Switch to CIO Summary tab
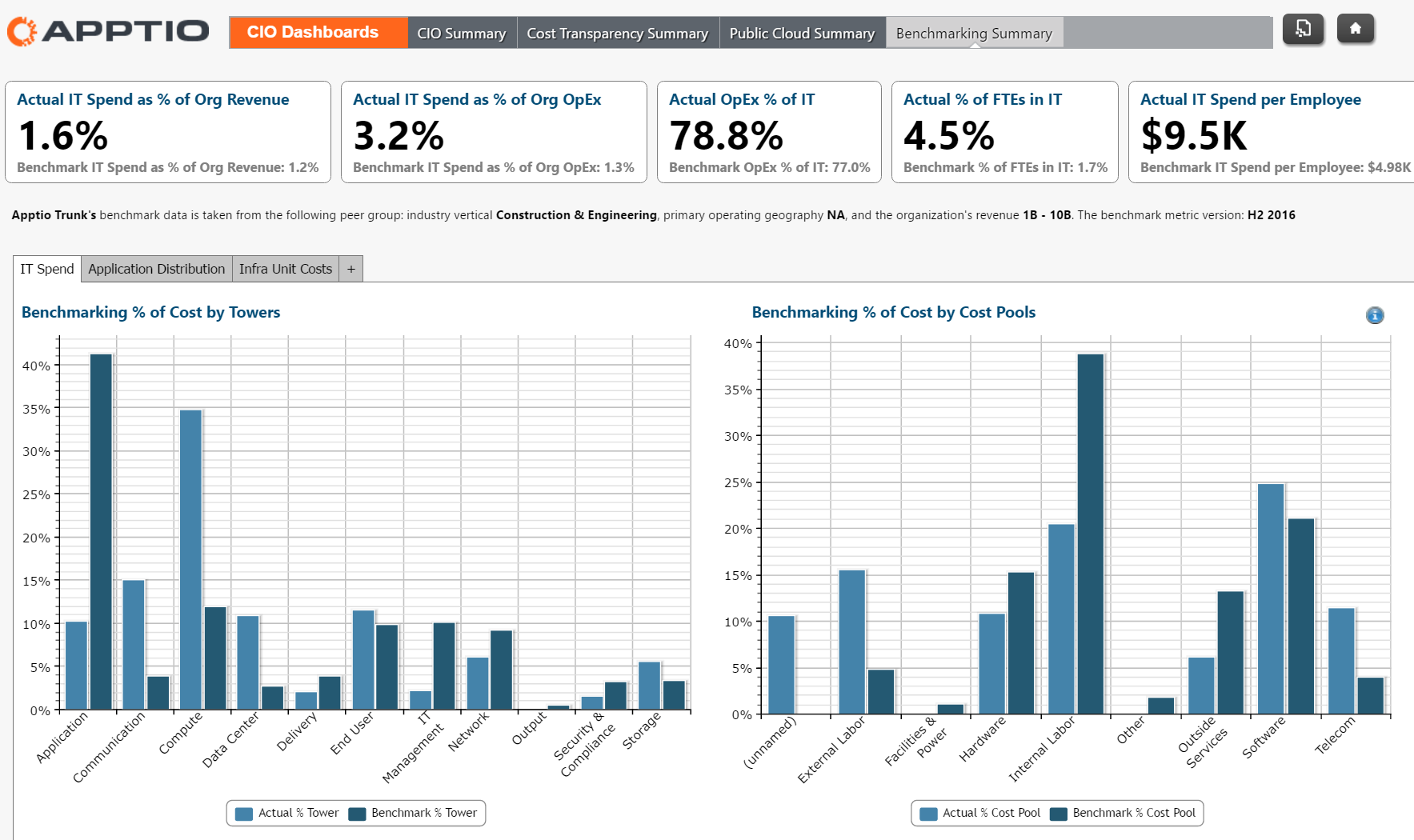The width and height of the screenshot is (1414, 840). pos(462,33)
